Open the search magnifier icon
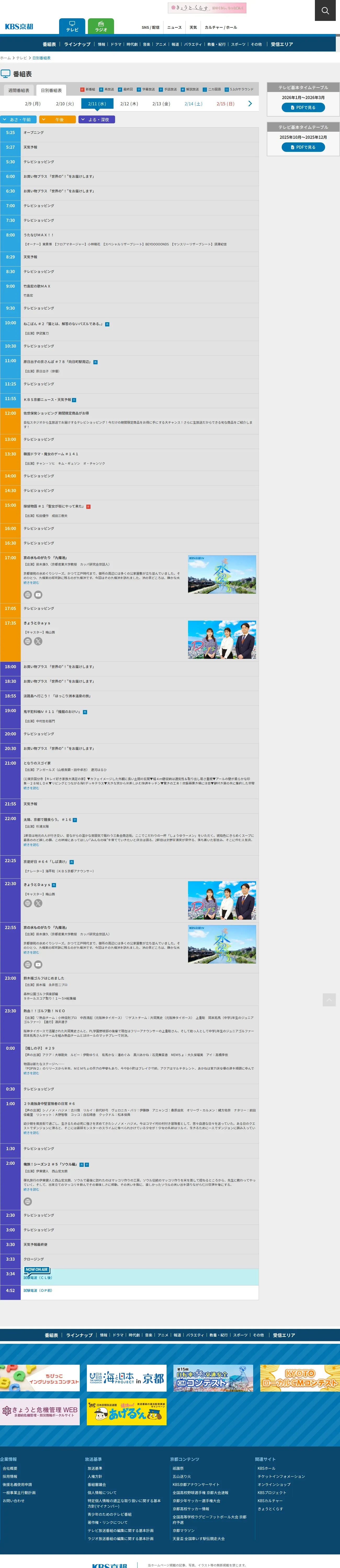Image resolution: width=340 pixels, height=1568 pixels. (325, 10)
